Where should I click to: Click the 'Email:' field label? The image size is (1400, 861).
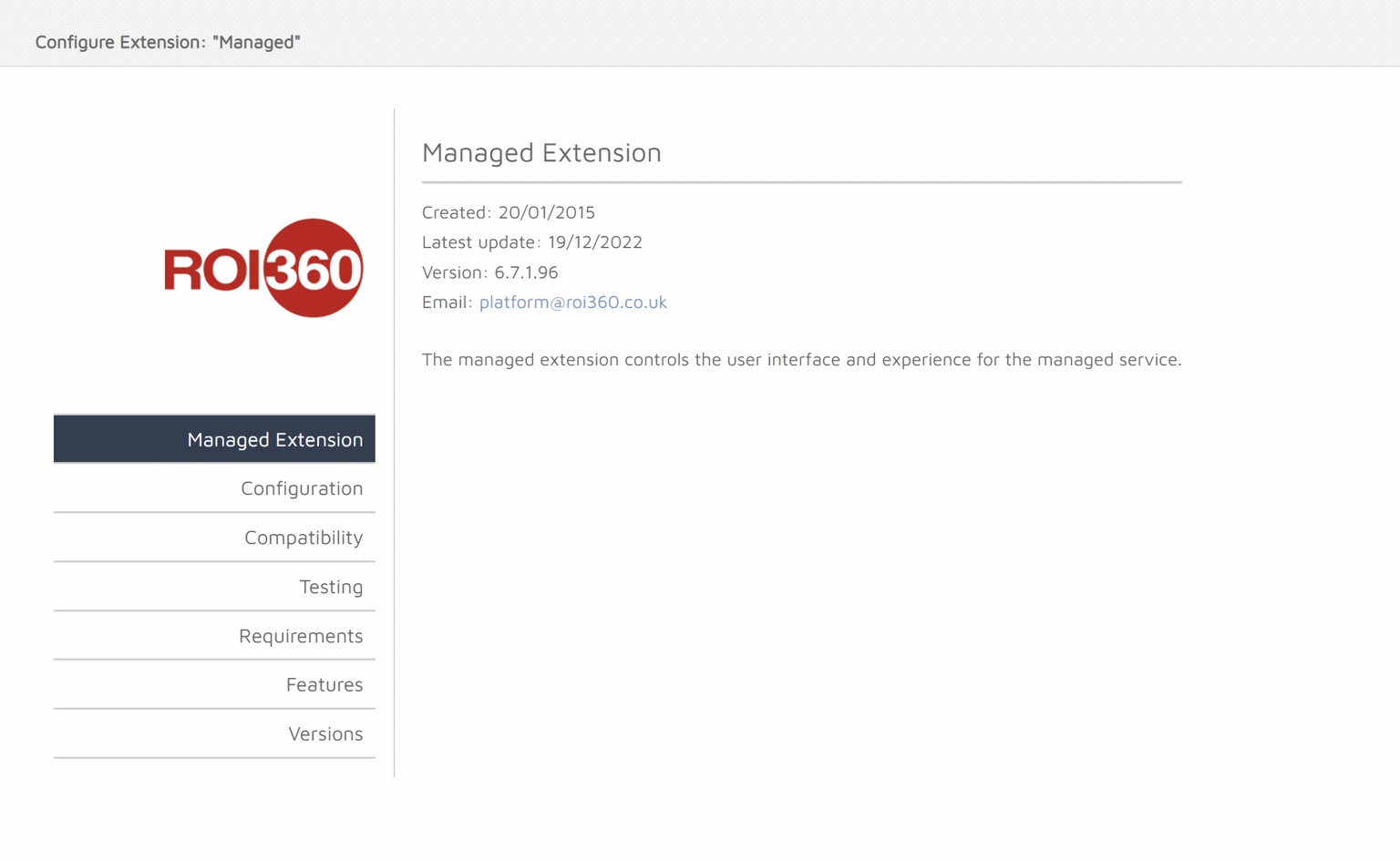click(x=447, y=302)
